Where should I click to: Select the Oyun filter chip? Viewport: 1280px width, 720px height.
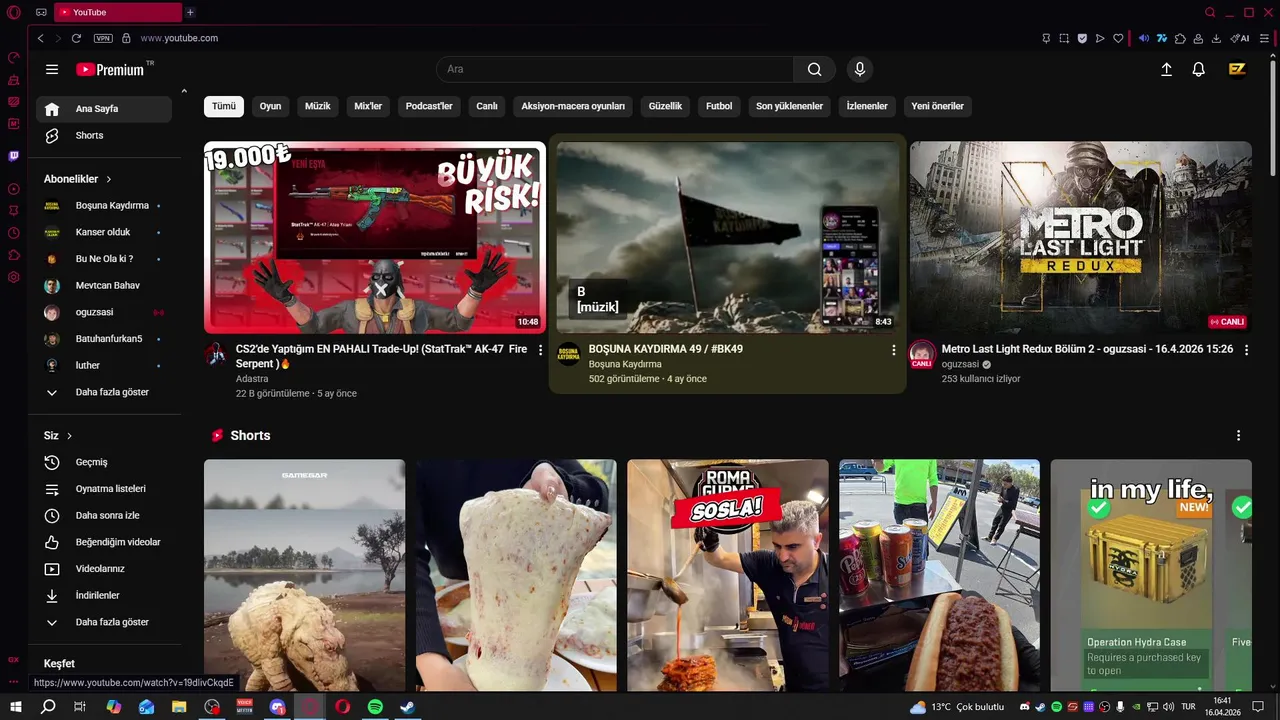click(270, 106)
